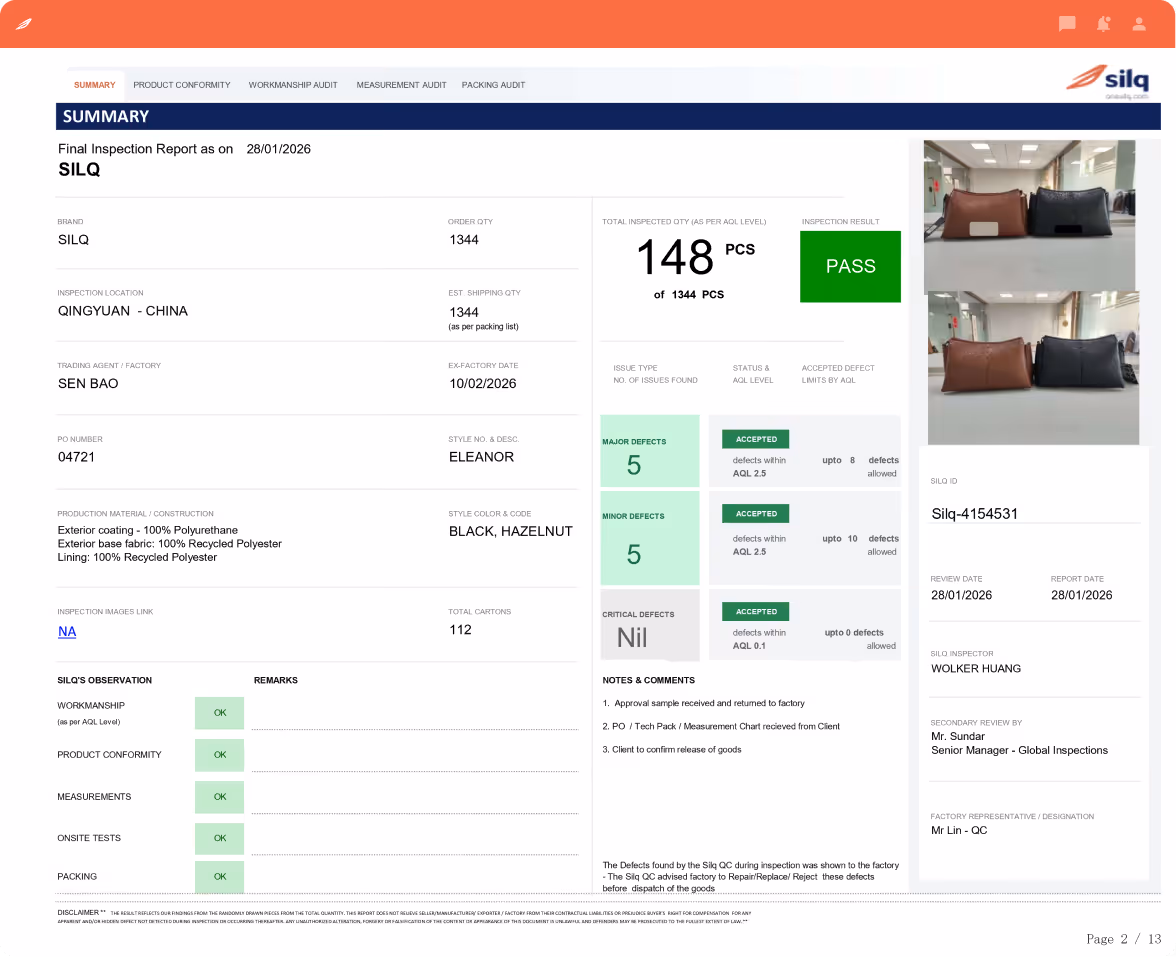Switch to the Summary tab
The image size is (1176, 957).
pyautogui.click(x=94, y=85)
